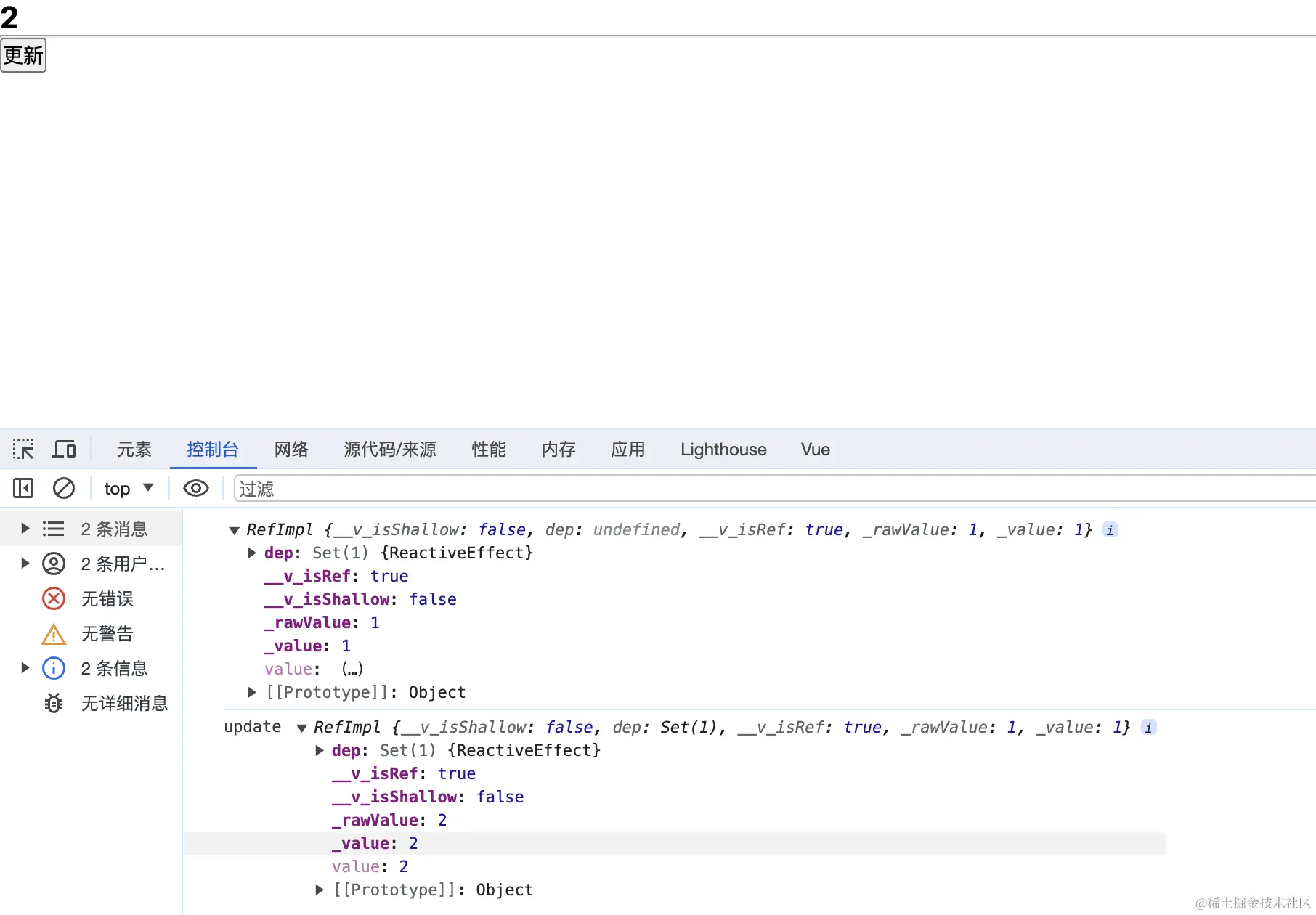Open the top context dropdown

pyautogui.click(x=129, y=488)
